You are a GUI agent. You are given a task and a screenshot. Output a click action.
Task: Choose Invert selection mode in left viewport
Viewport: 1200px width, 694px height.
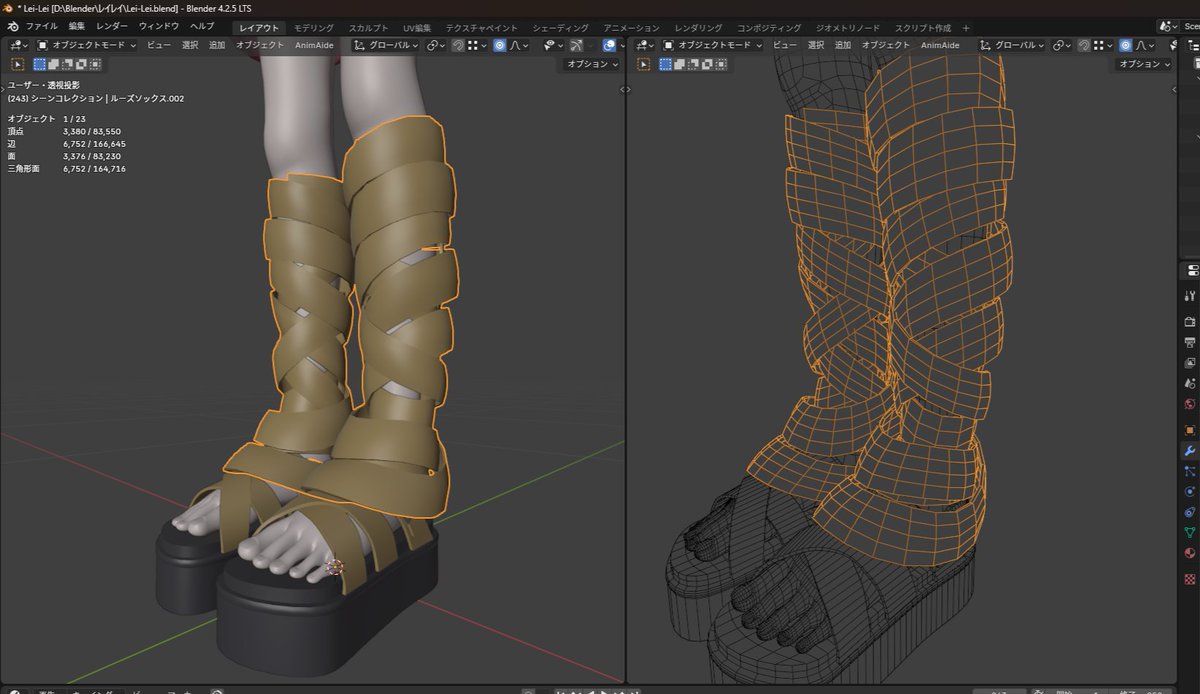[x=81, y=64]
